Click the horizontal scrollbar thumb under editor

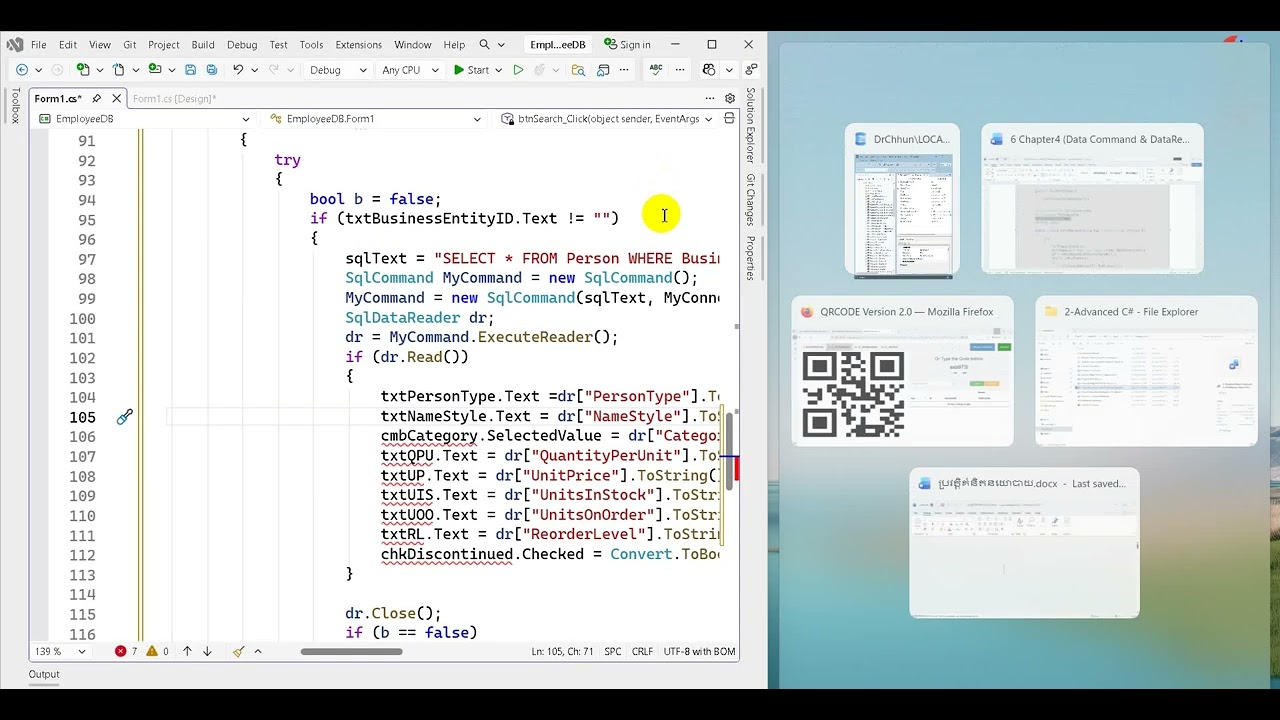coord(351,651)
